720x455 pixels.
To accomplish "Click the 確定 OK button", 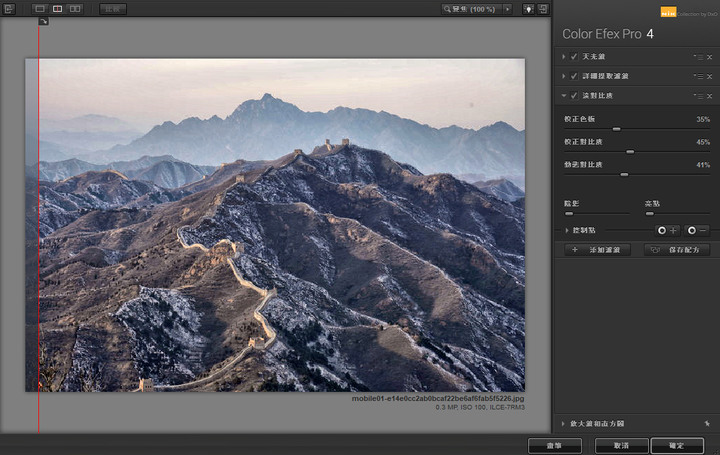I will [x=677, y=446].
